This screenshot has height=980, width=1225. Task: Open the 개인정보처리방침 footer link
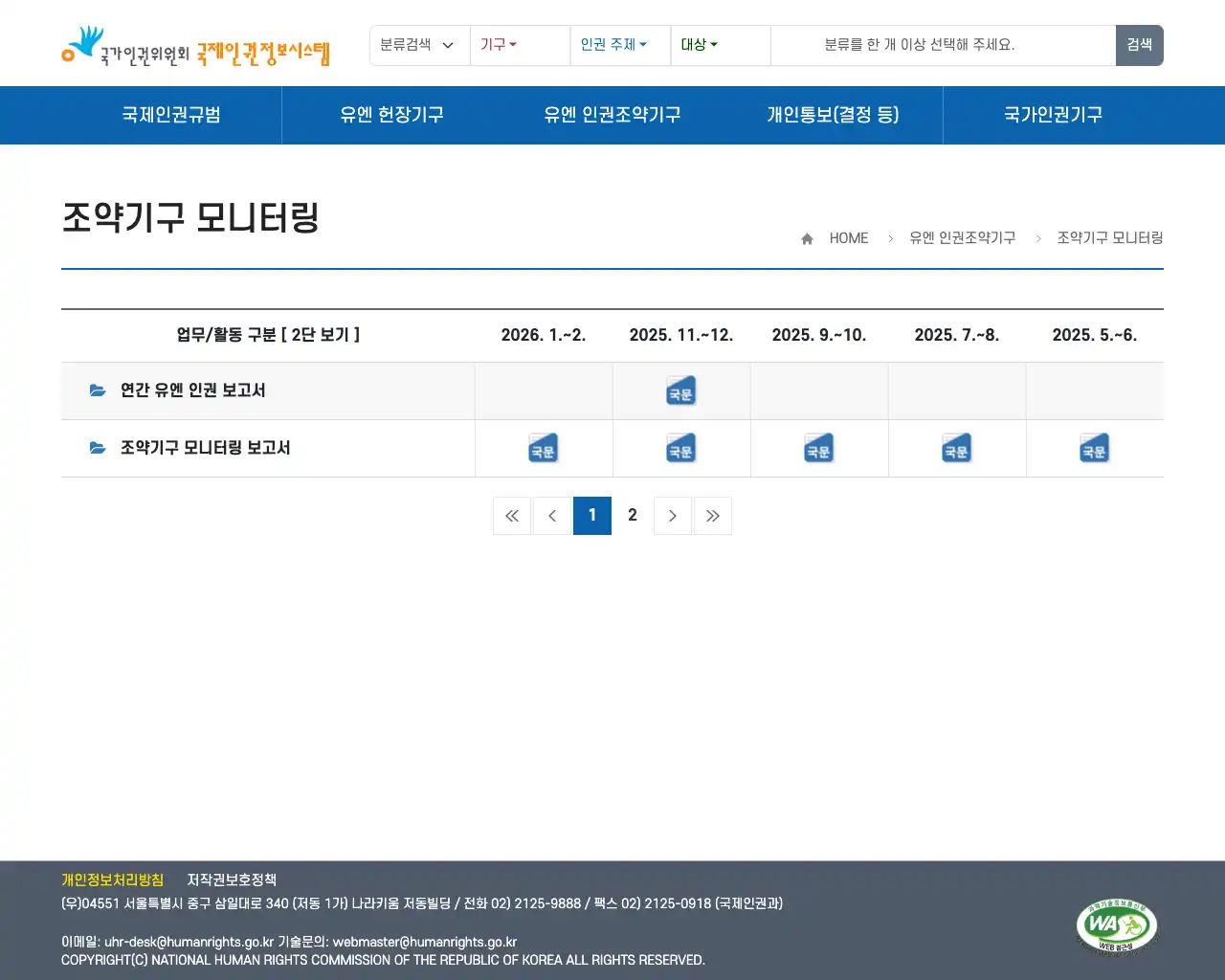[112, 880]
